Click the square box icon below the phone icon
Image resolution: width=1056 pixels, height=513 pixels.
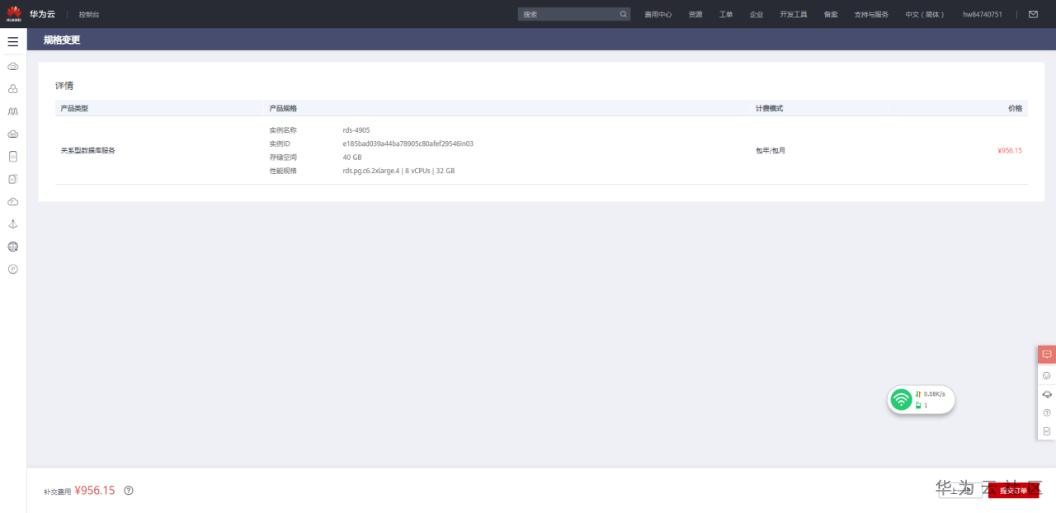(13, 179)
